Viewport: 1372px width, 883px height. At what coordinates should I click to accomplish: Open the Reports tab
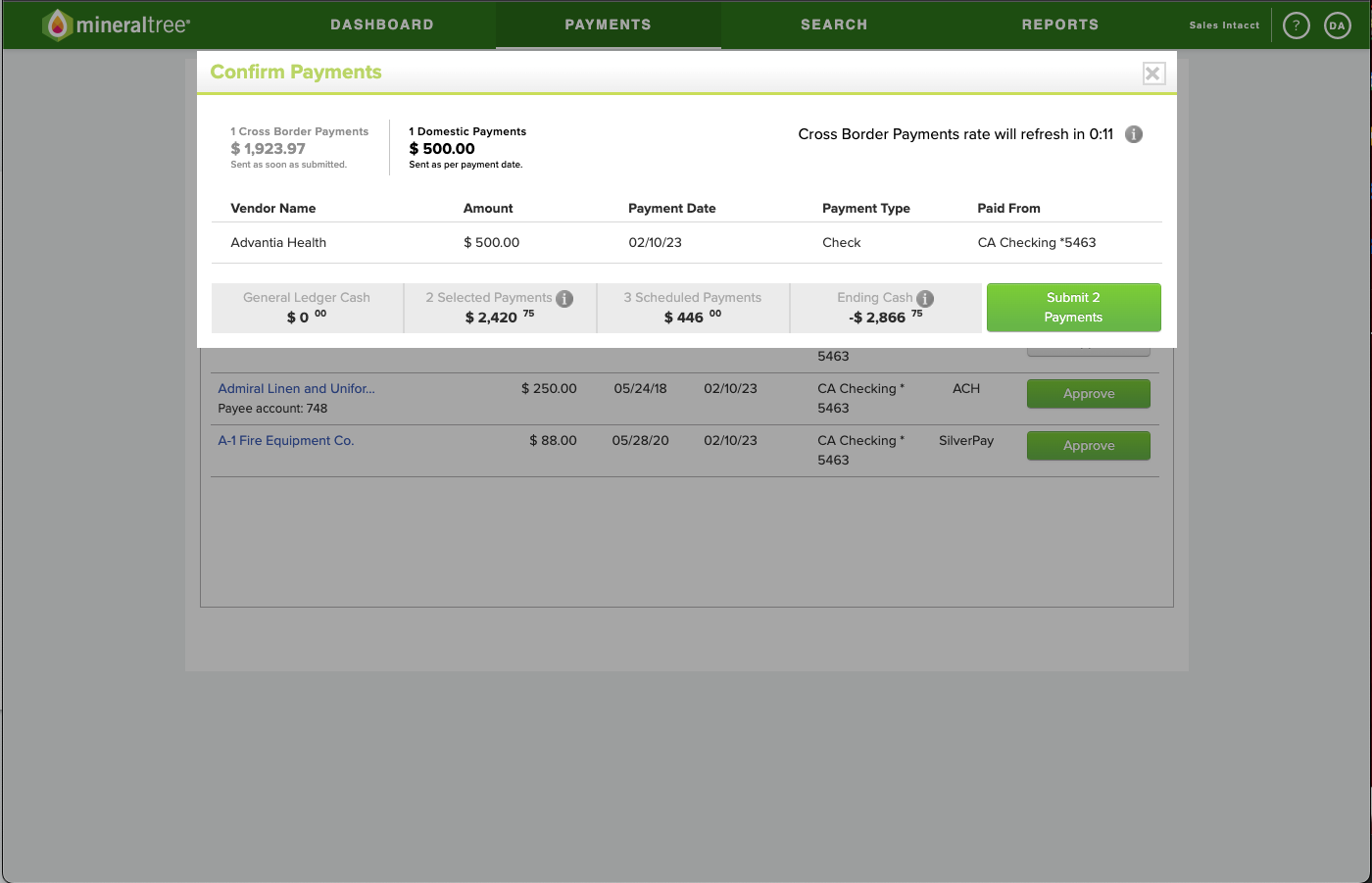tap(1059, 25)
